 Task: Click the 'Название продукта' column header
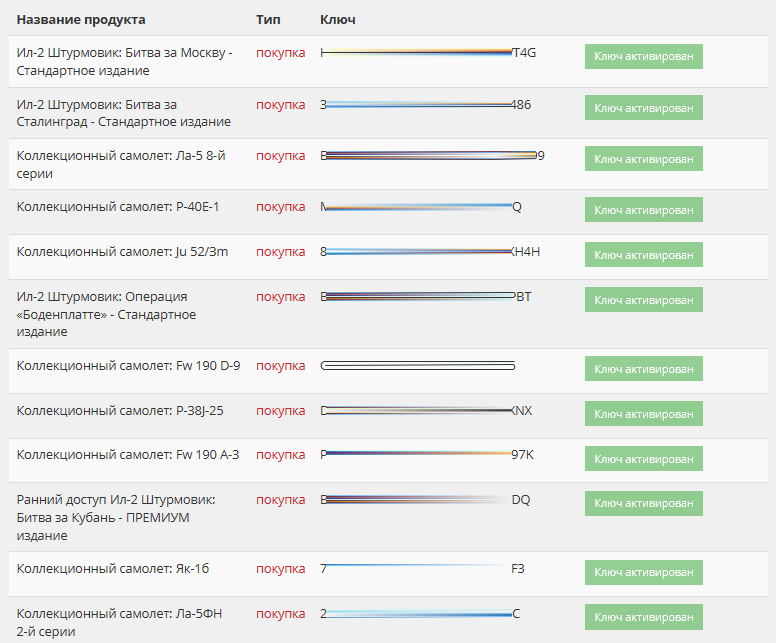[x=81, y=20]
